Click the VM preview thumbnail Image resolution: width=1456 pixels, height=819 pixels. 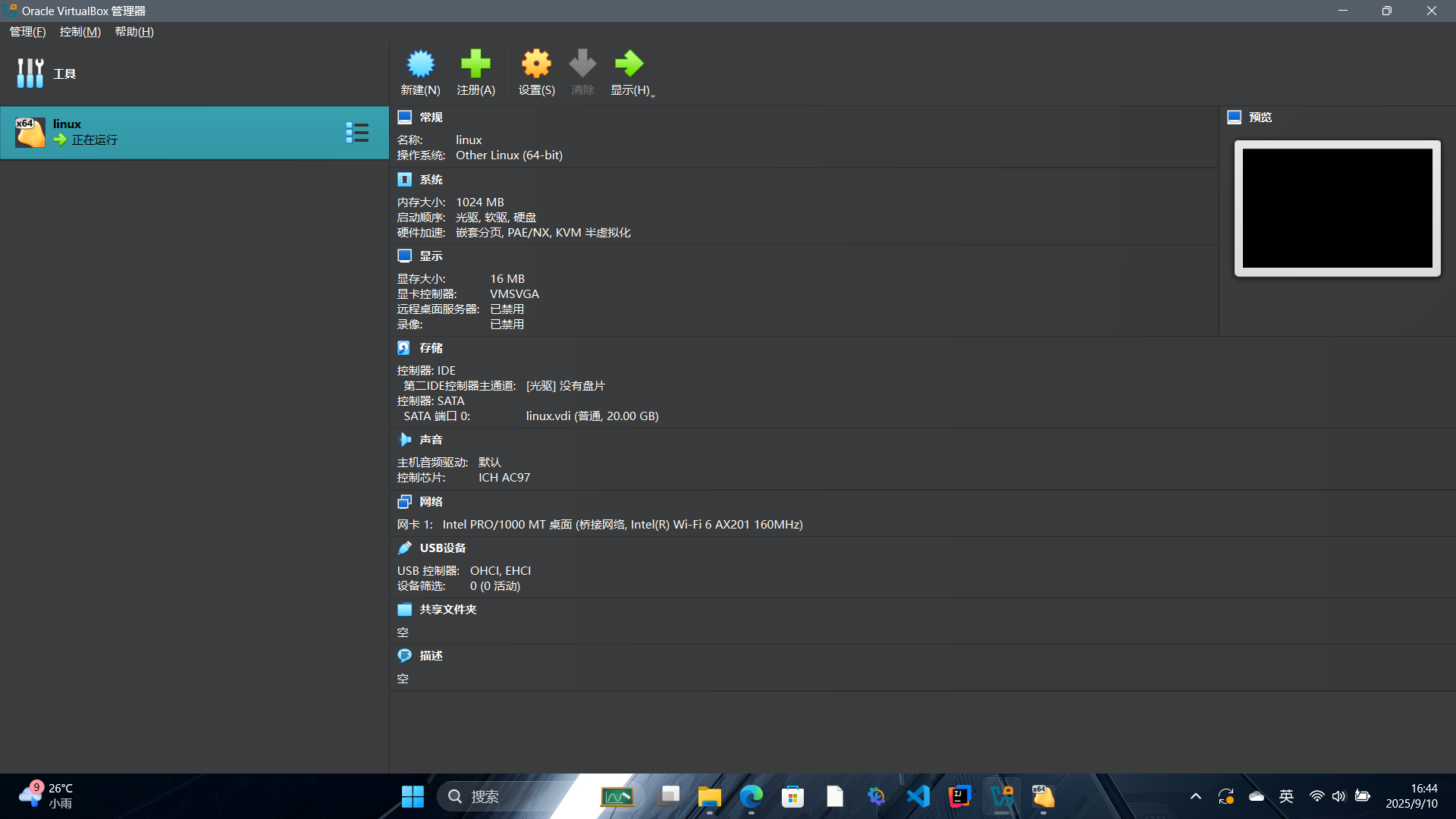pyautogui.click(x=1337, y=209)
